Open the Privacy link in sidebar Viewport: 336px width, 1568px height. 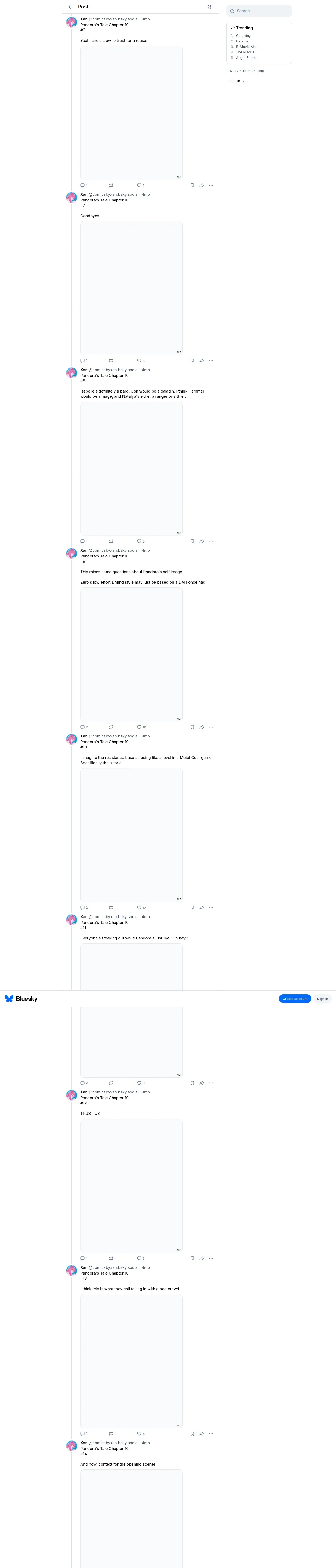232,71
